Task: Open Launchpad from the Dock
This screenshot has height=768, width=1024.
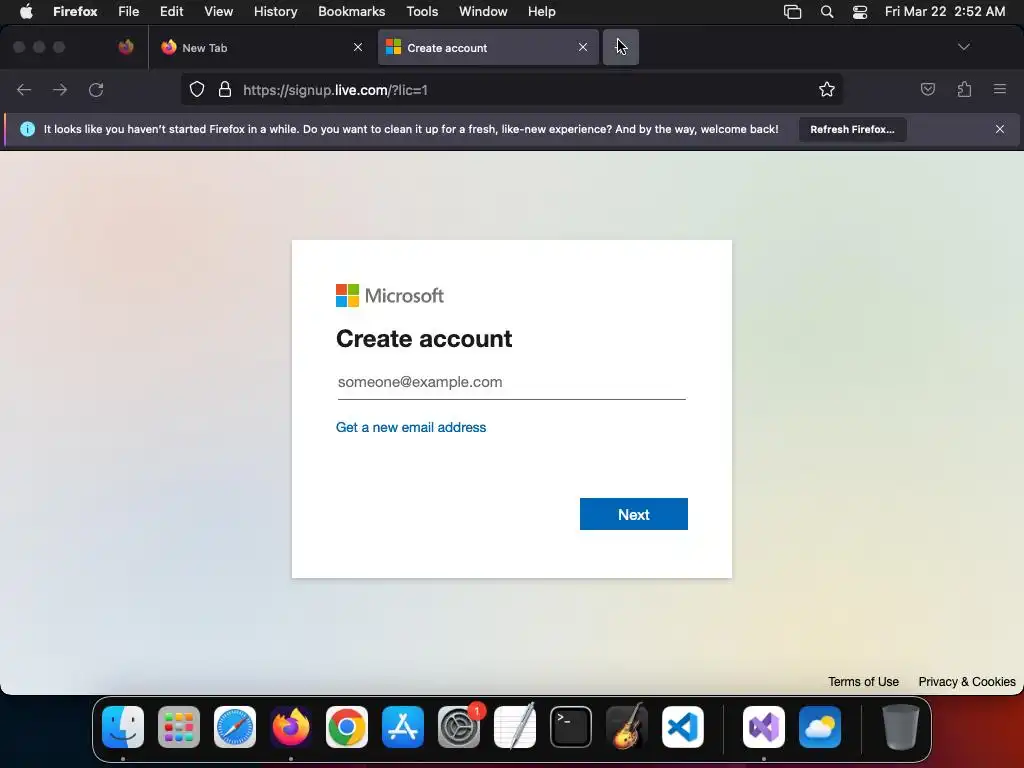Action: pos(179,727)
